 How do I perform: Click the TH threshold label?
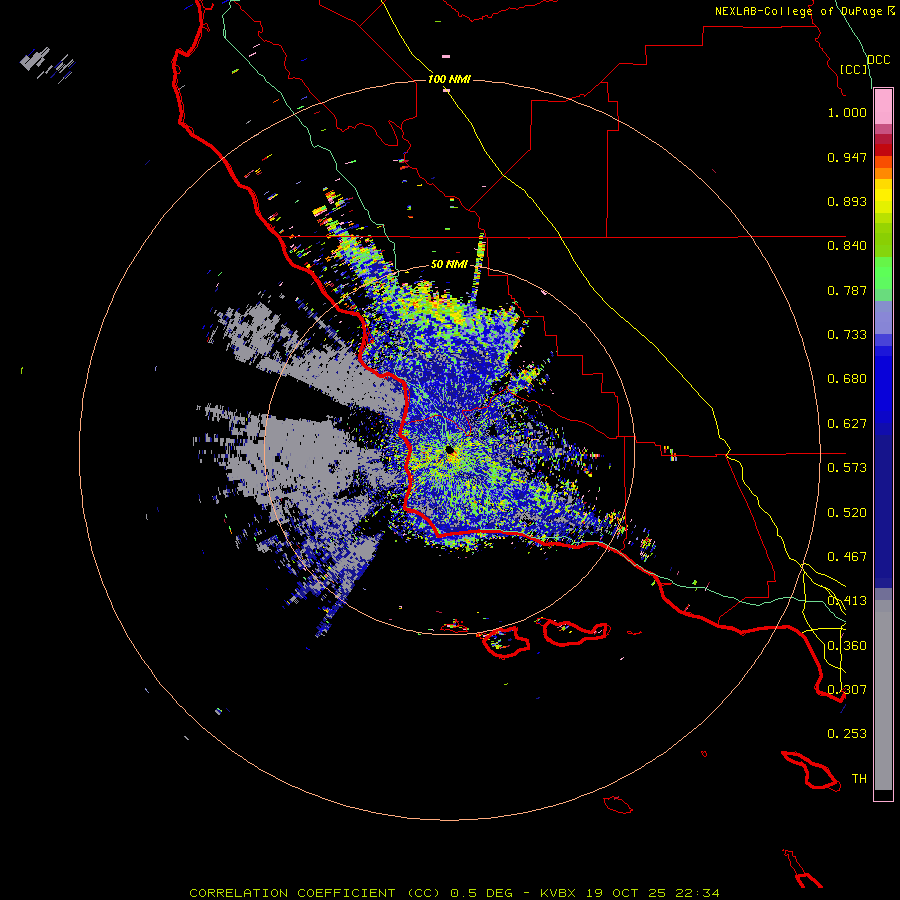(x=859, y=779)
